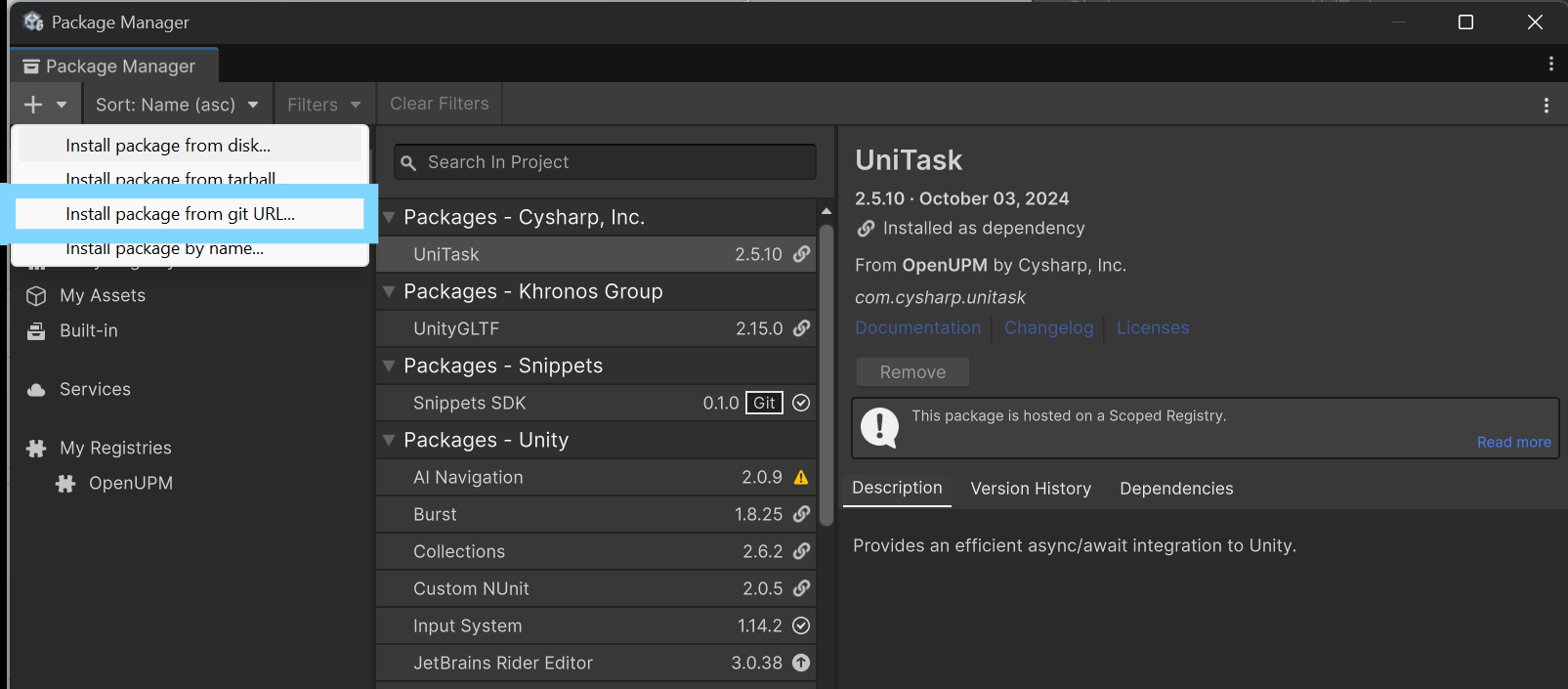Click Burst dependency link icon
The width and height of the screenshot is (1568, 689).
[x=801, y=514]
